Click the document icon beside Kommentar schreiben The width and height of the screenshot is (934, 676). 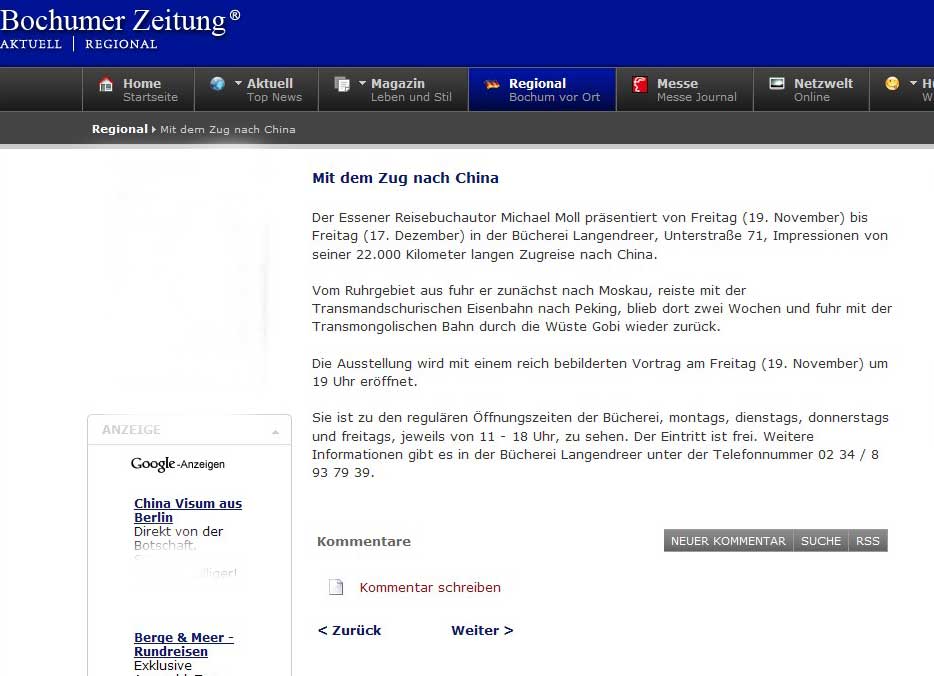(337, 587)
